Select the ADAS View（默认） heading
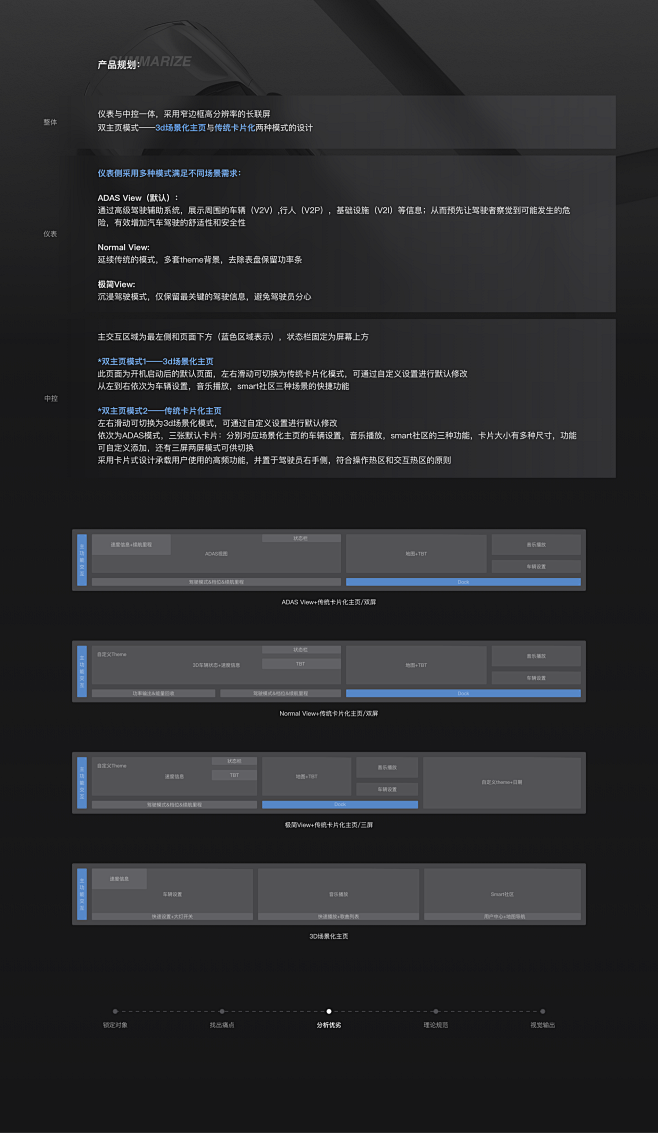658x1133 pixels. coord(138,198)
